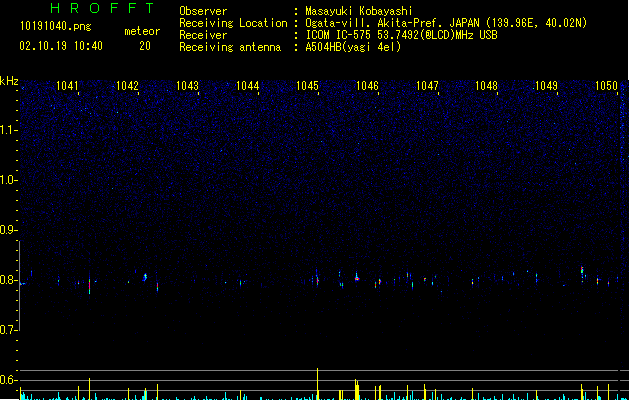Click the 0.6 kHz frequency label
The height and width of the screenshot is (400, 629).
click(8, 380)
